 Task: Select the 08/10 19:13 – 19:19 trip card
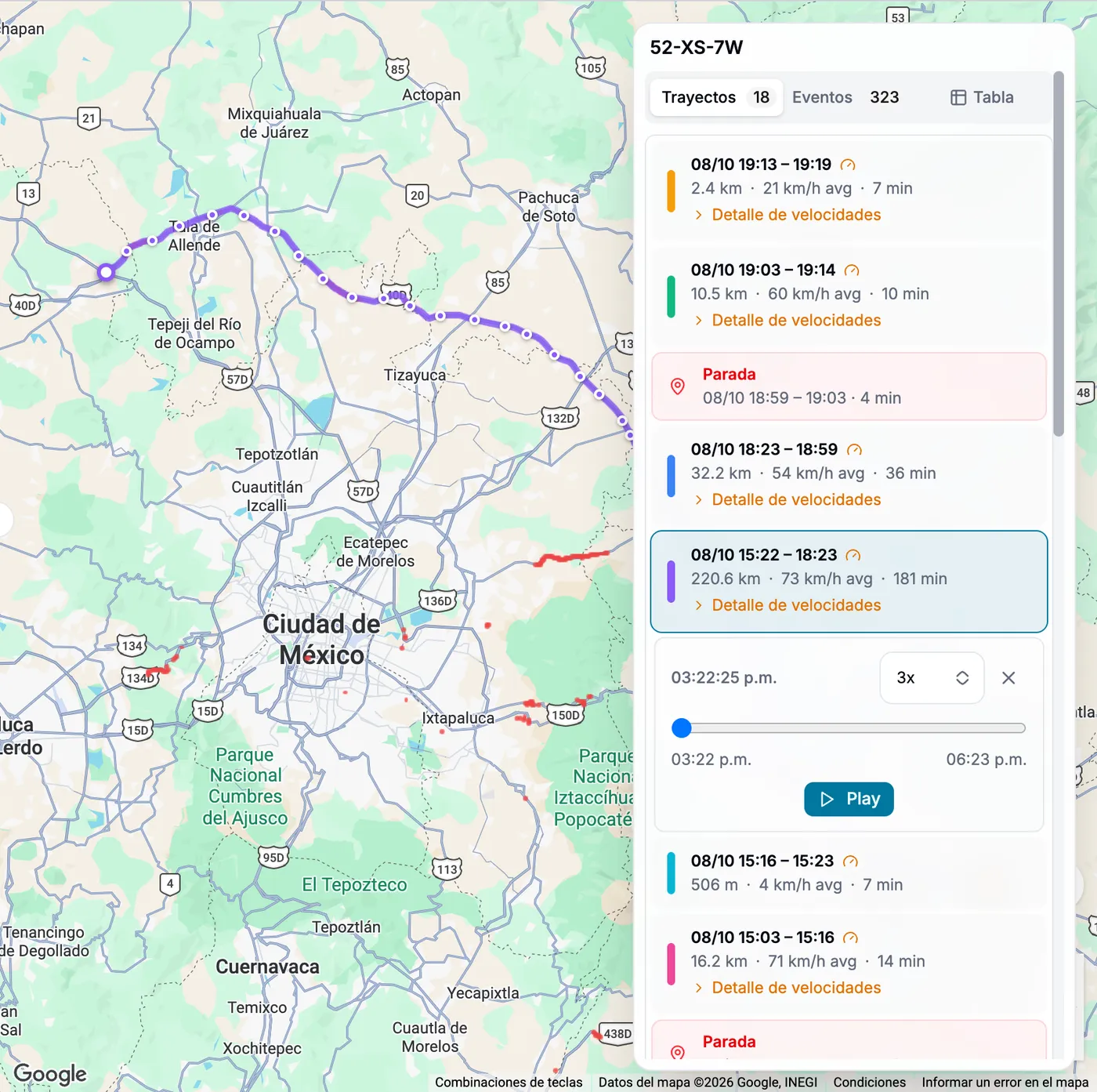[x=849, y=190]
